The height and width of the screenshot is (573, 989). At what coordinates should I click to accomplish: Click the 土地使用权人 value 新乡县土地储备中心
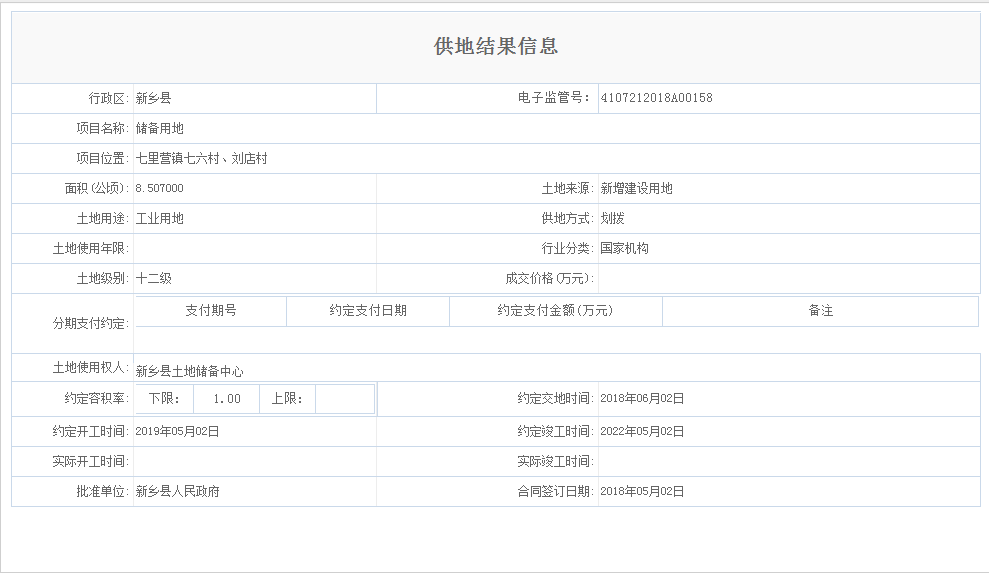(189, 371)
